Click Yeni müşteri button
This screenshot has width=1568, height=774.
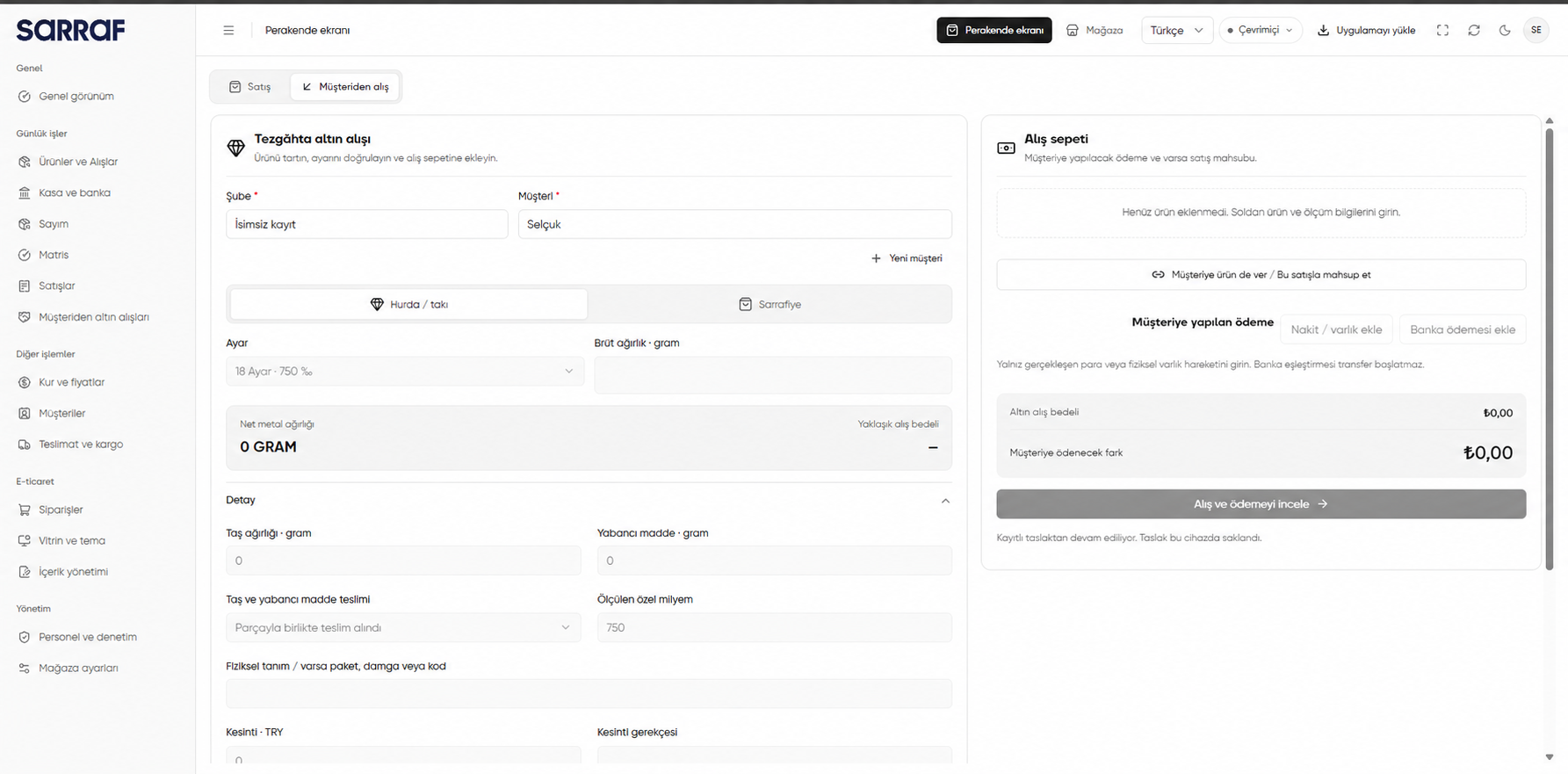[907, 258]
